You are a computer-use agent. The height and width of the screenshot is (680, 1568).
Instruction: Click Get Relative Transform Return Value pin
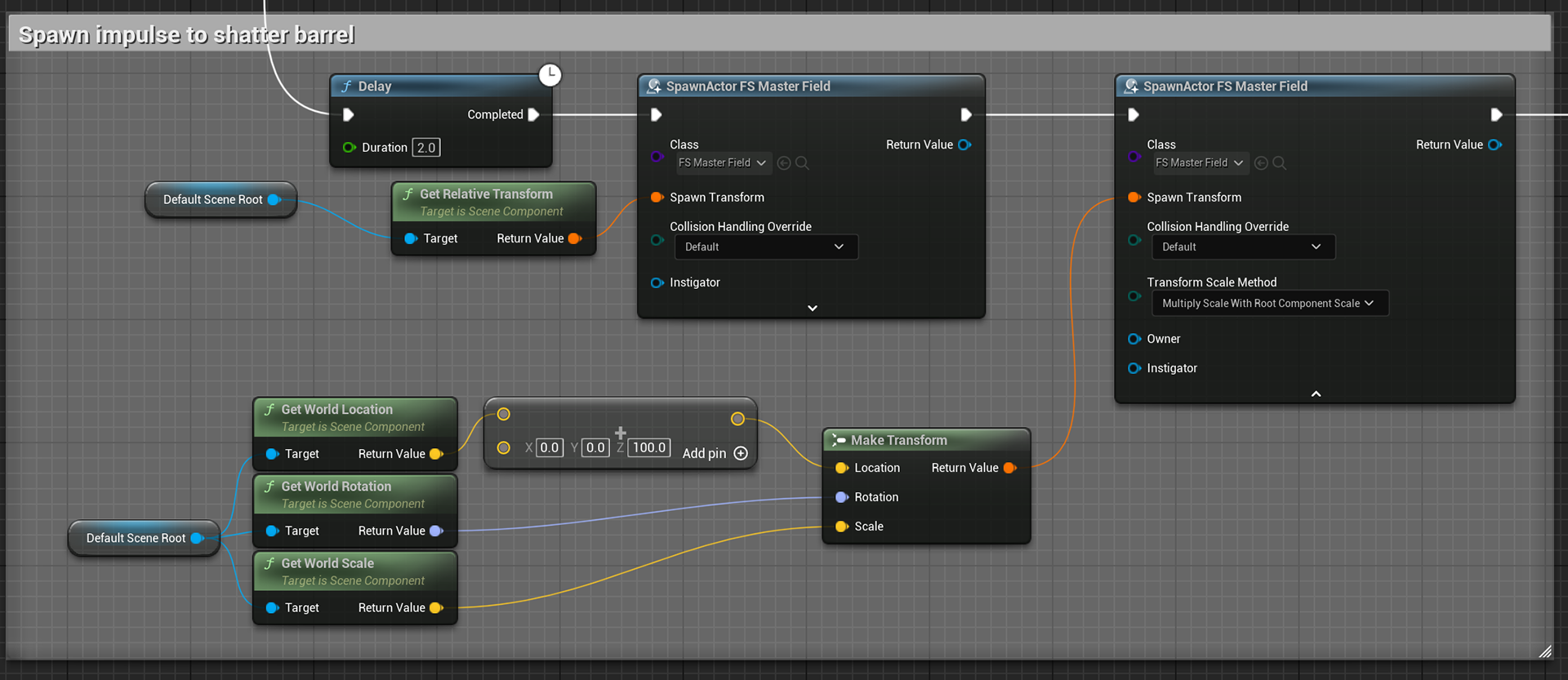(575, 239)
